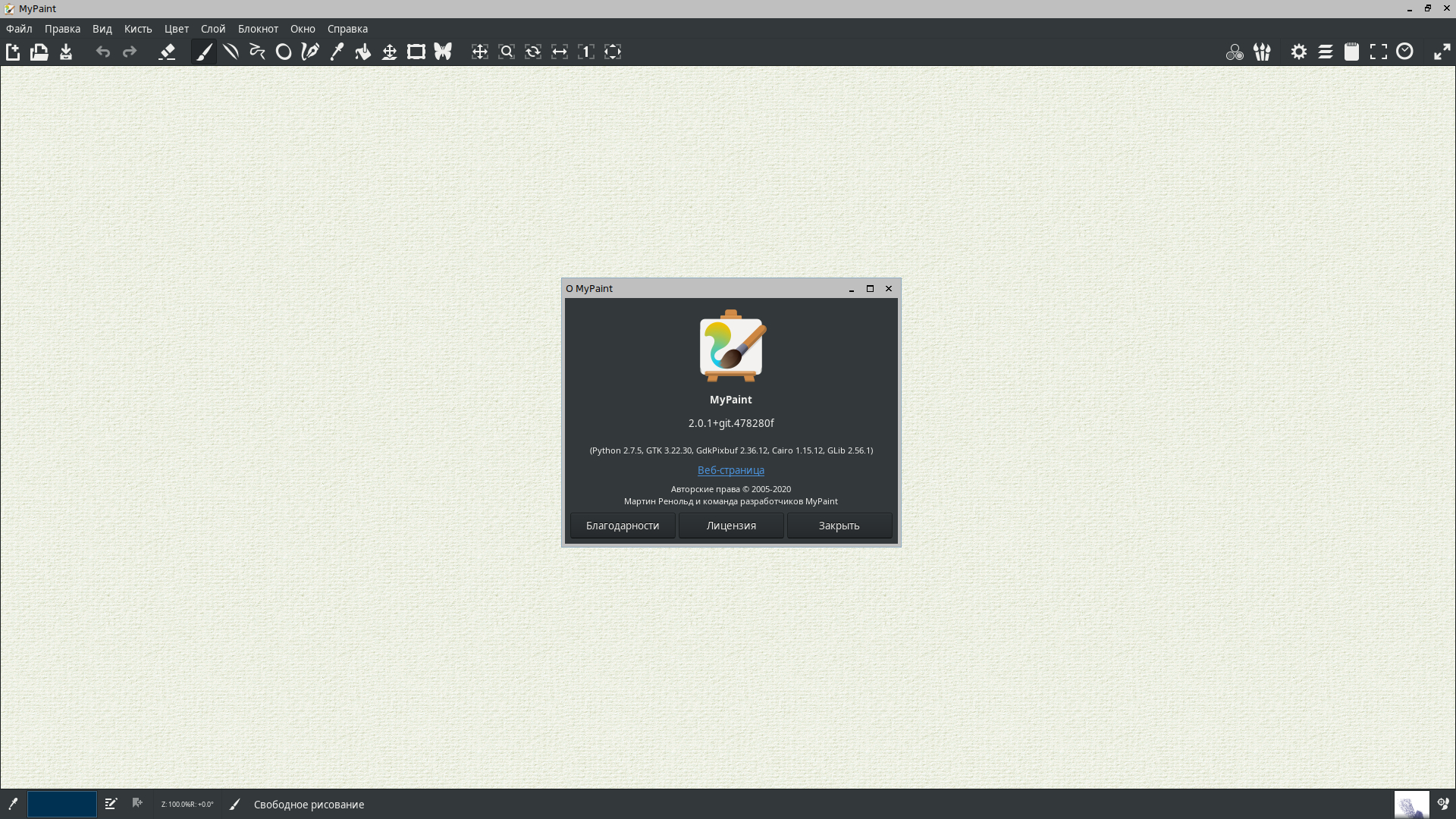The image size is (1456, 819).
Task: Toggle the eraser mode icon
Action: [x=167, y=52]
